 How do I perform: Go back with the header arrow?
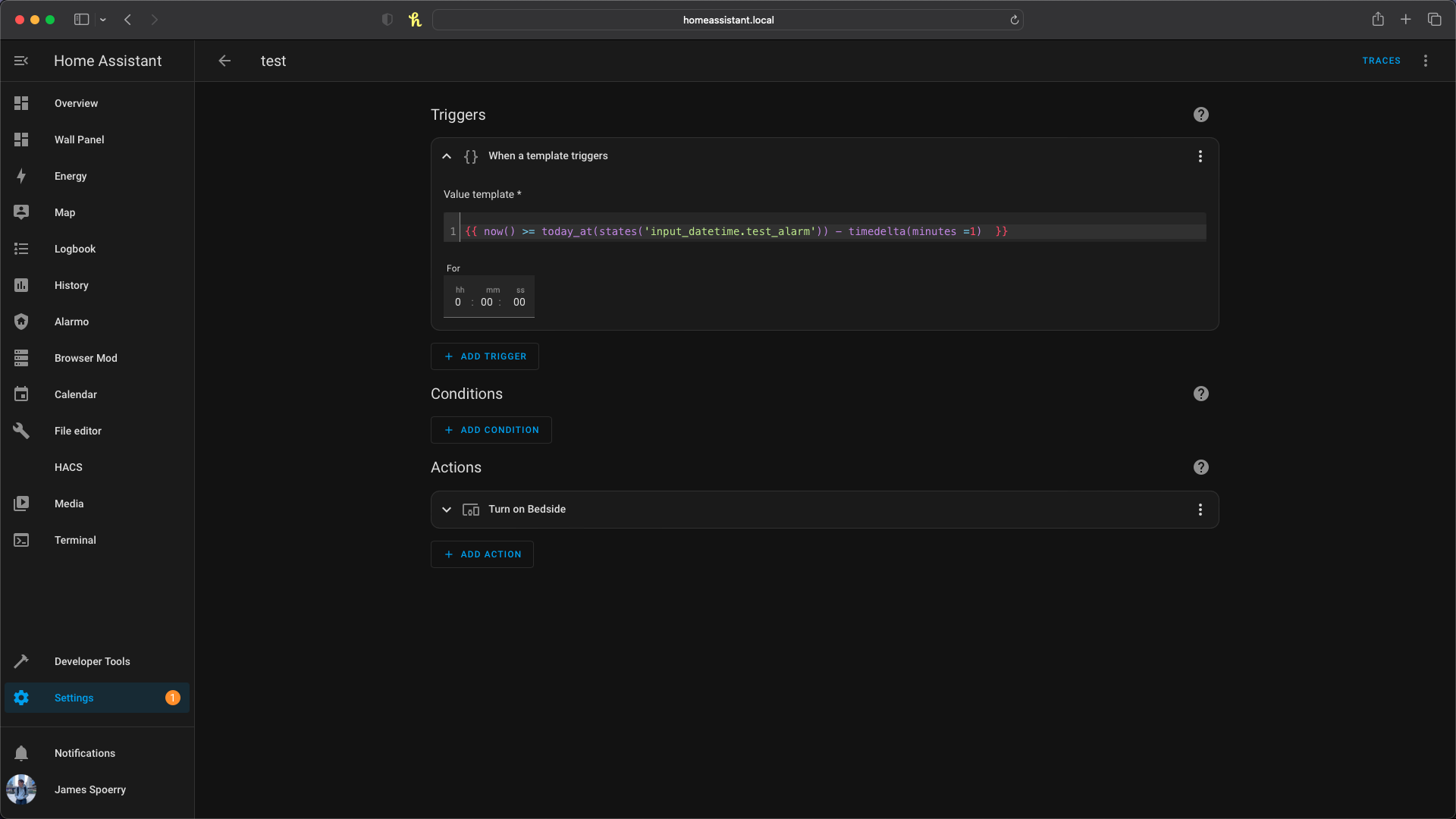coord(224,61)
